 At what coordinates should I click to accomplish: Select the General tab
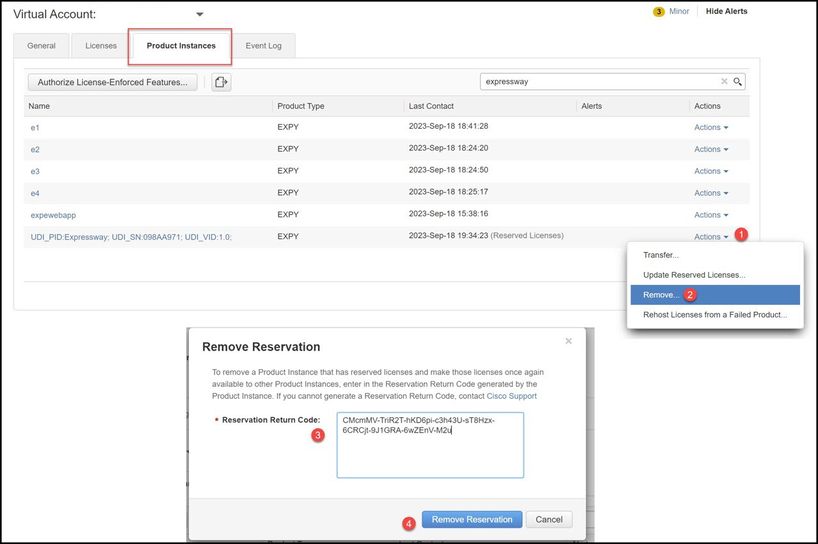[x=42, y=46]
